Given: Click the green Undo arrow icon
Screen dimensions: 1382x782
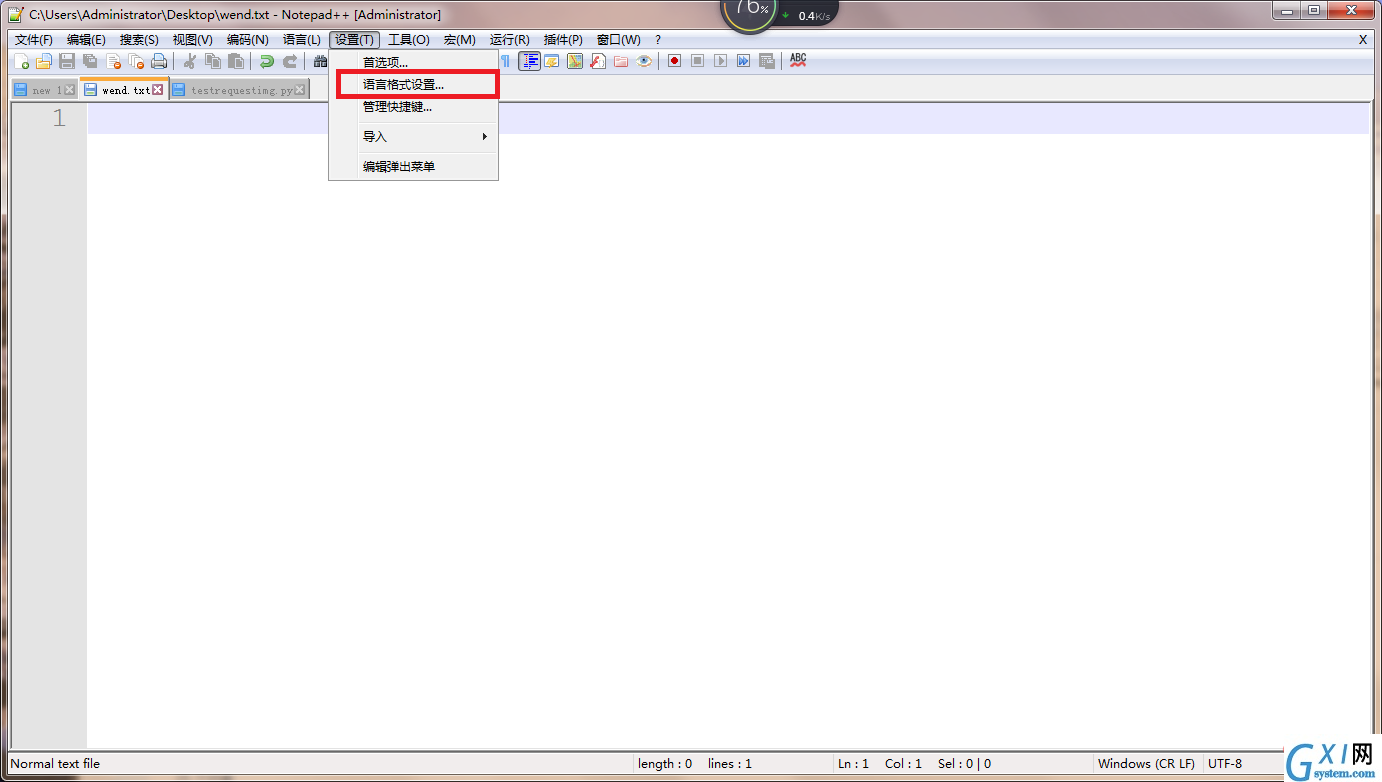Looking at the screenshot, I should [266, 61].
